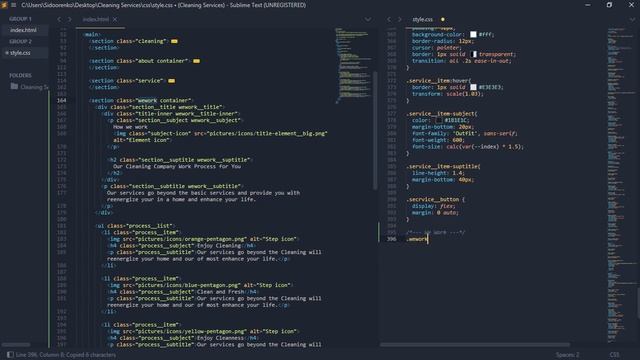
Task: Restore down the Sublime Text window
Action: (609, 5)
